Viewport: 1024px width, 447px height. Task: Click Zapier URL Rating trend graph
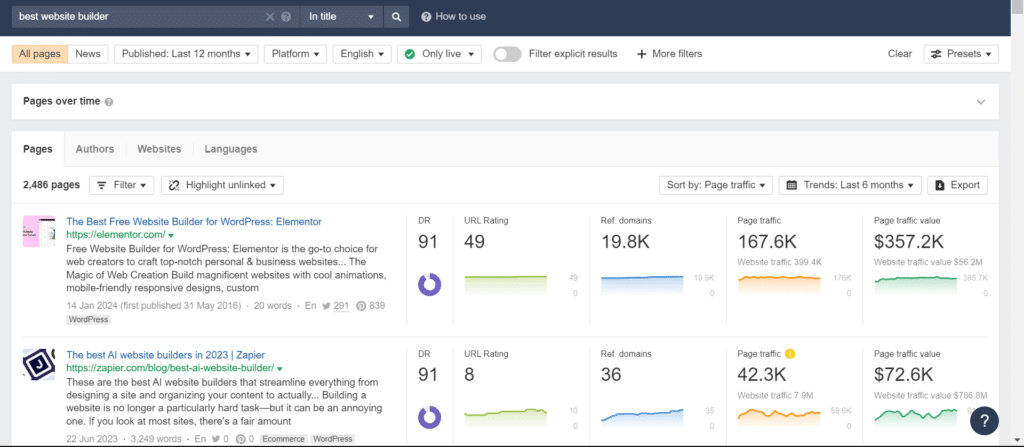click(x=505, y=418)
